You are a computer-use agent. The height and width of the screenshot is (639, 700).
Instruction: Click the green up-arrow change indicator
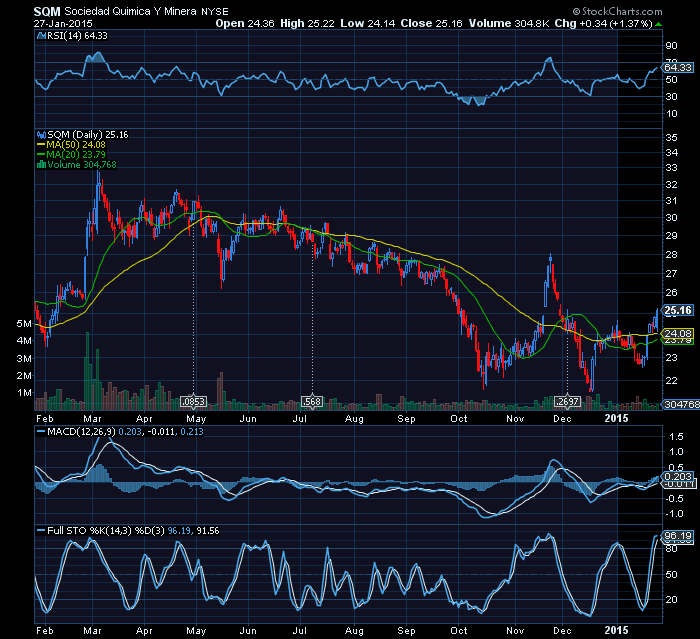click(x=659, y=24)
